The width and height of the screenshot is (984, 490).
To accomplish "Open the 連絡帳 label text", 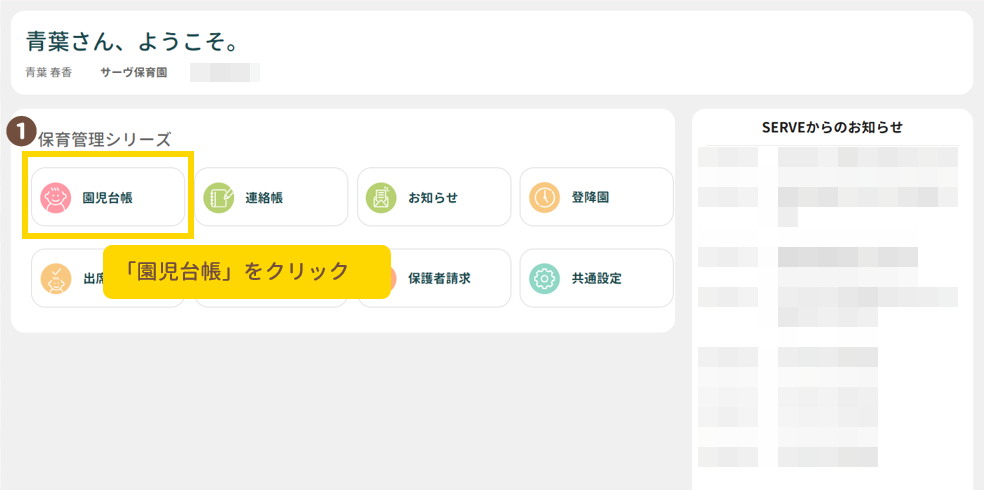I will 264,198.
